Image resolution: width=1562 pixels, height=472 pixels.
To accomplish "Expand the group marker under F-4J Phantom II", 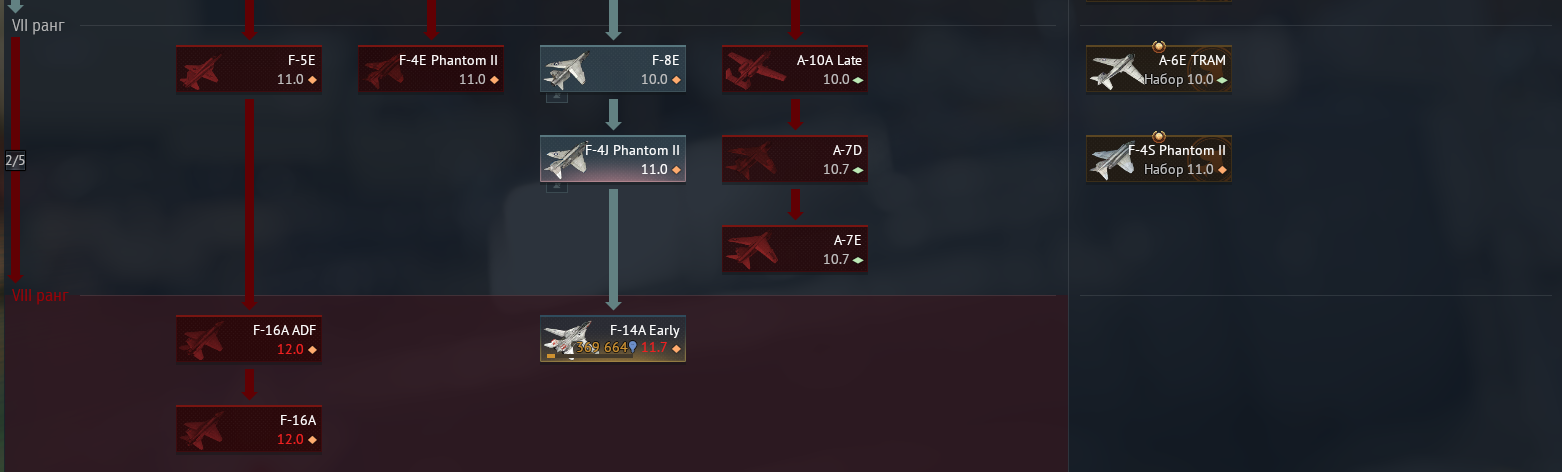I will tap(557, 187).
